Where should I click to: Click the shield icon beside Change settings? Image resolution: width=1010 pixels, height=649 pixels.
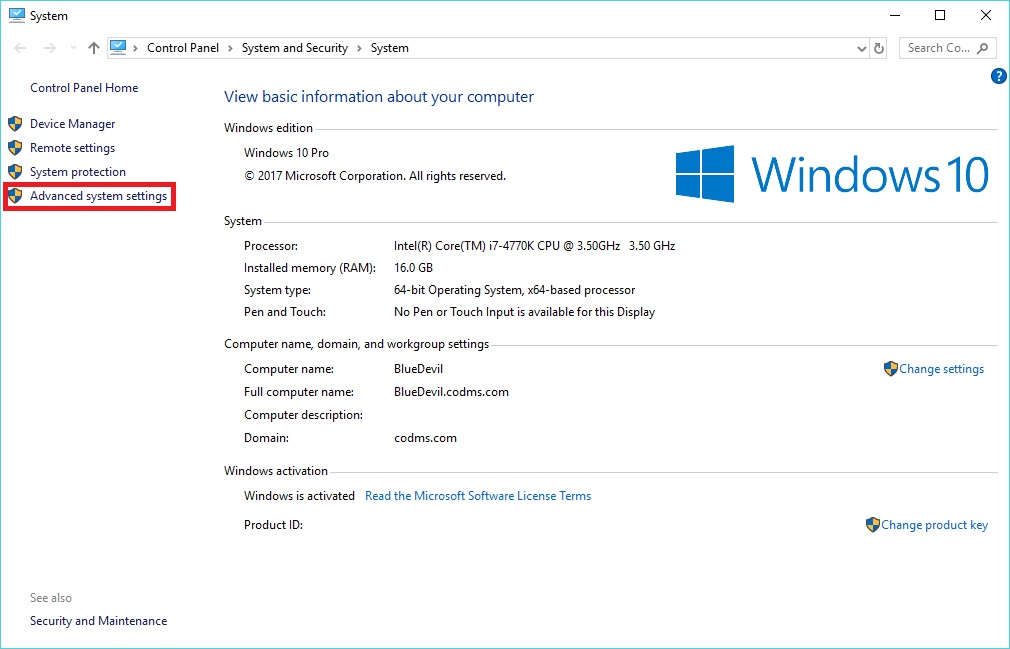coord(891,369)
